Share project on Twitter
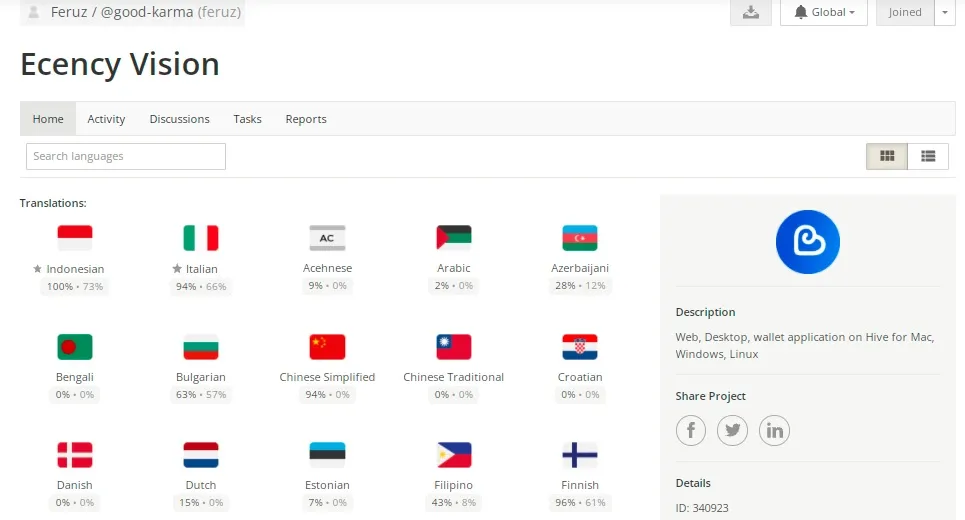The width and height of the screenshot is (965, 520). [x=732, y=430]
